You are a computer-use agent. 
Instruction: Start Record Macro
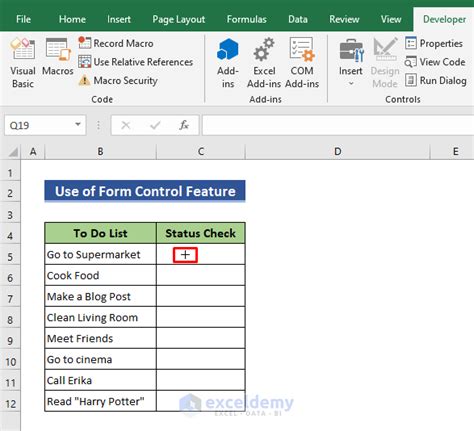tap(116, 43)
